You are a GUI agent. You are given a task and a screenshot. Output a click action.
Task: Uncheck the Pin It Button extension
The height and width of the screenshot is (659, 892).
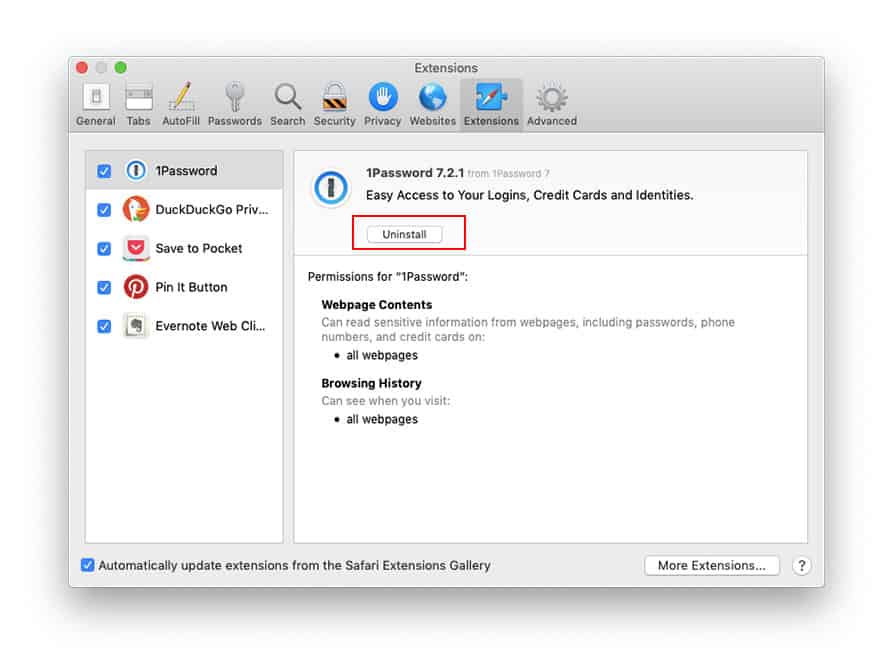(104, 287)
